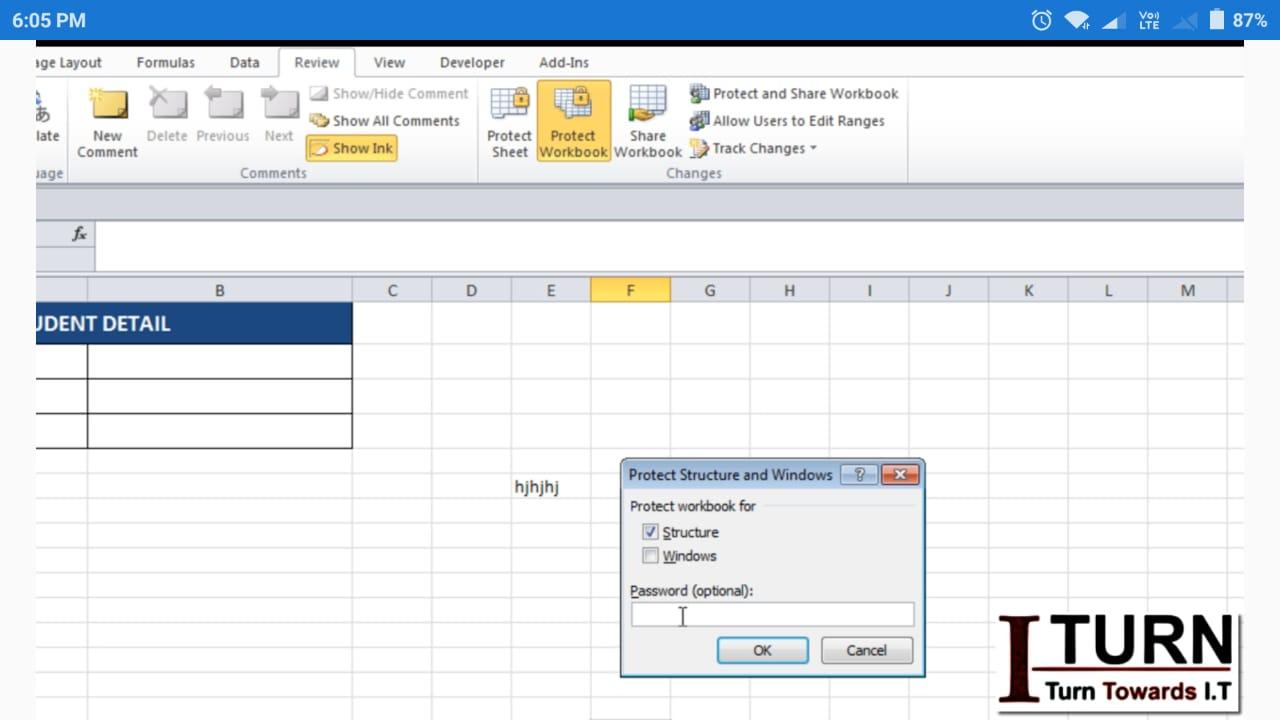Click into the formula bar
The width and height of the screenshot is (1280, 720).
coord(668,245)
